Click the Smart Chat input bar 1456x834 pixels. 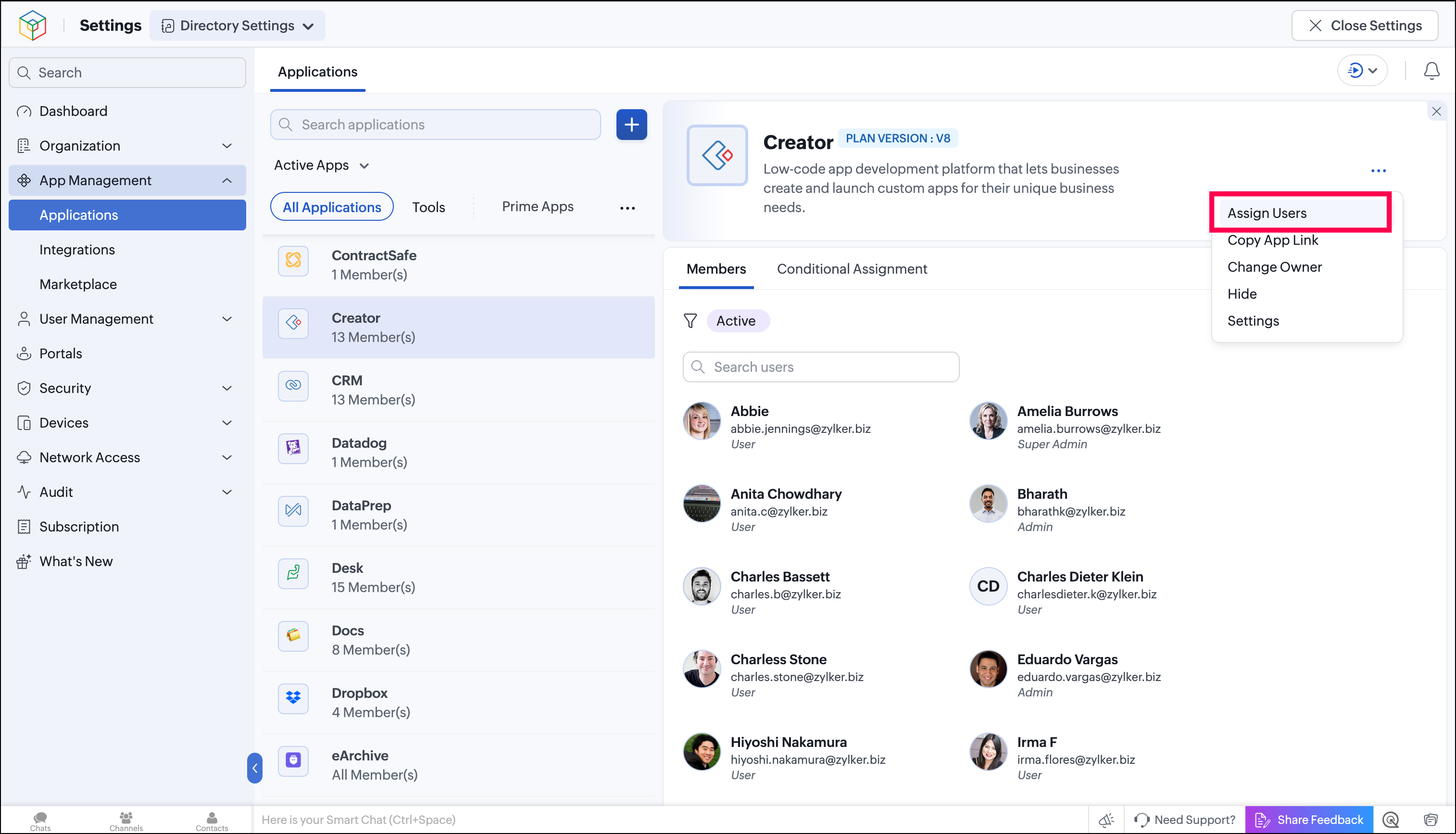click(670, 820)
